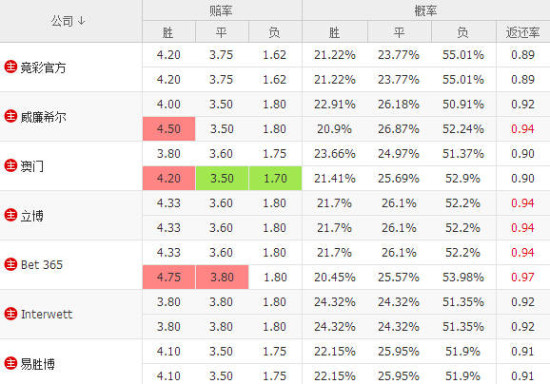Open the 威廉希尔 company name
This screenshot has height=384, width=550.
pos(43,117)
